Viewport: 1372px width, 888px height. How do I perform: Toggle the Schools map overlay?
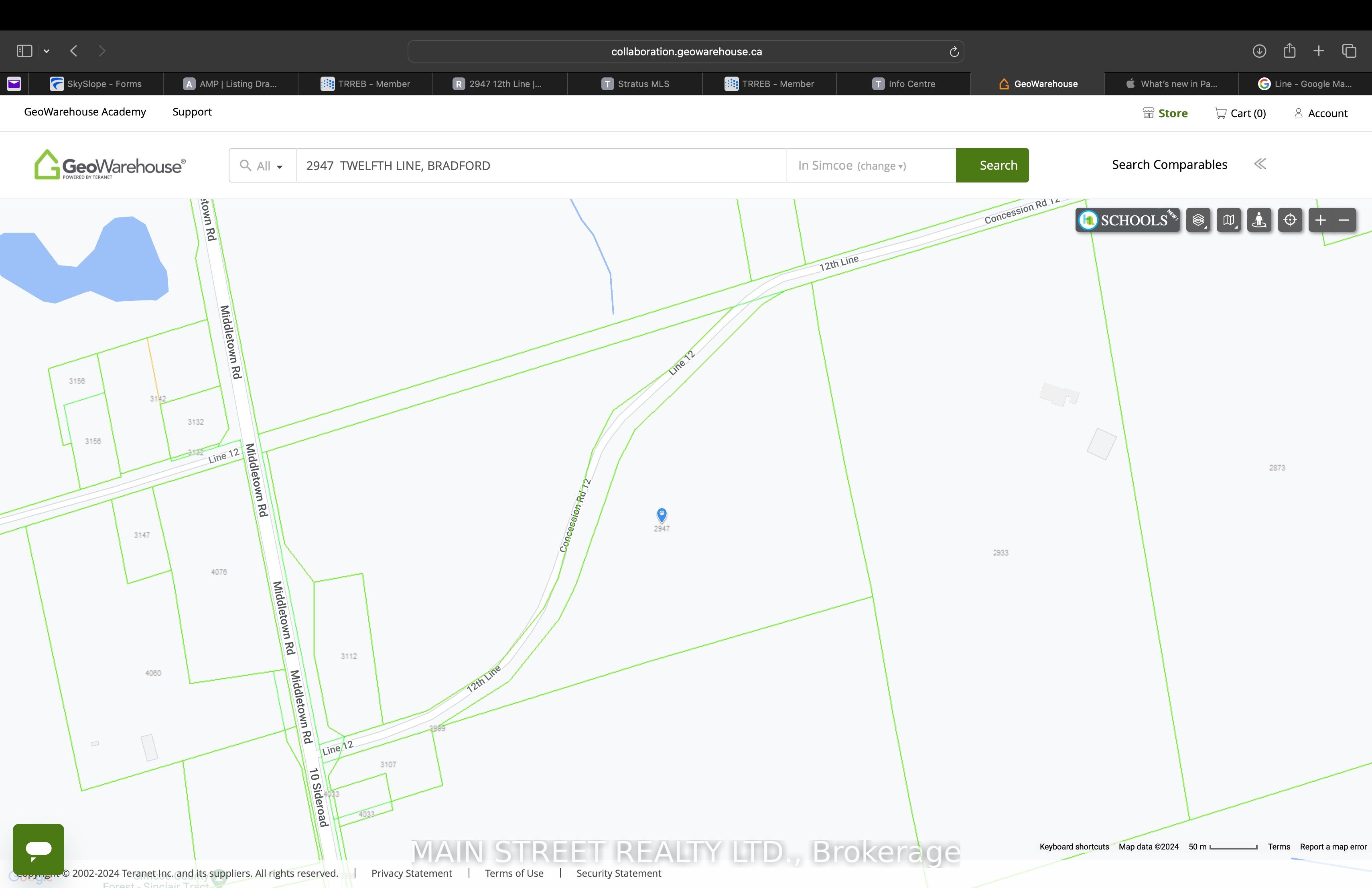click(x=1127, y=220)
